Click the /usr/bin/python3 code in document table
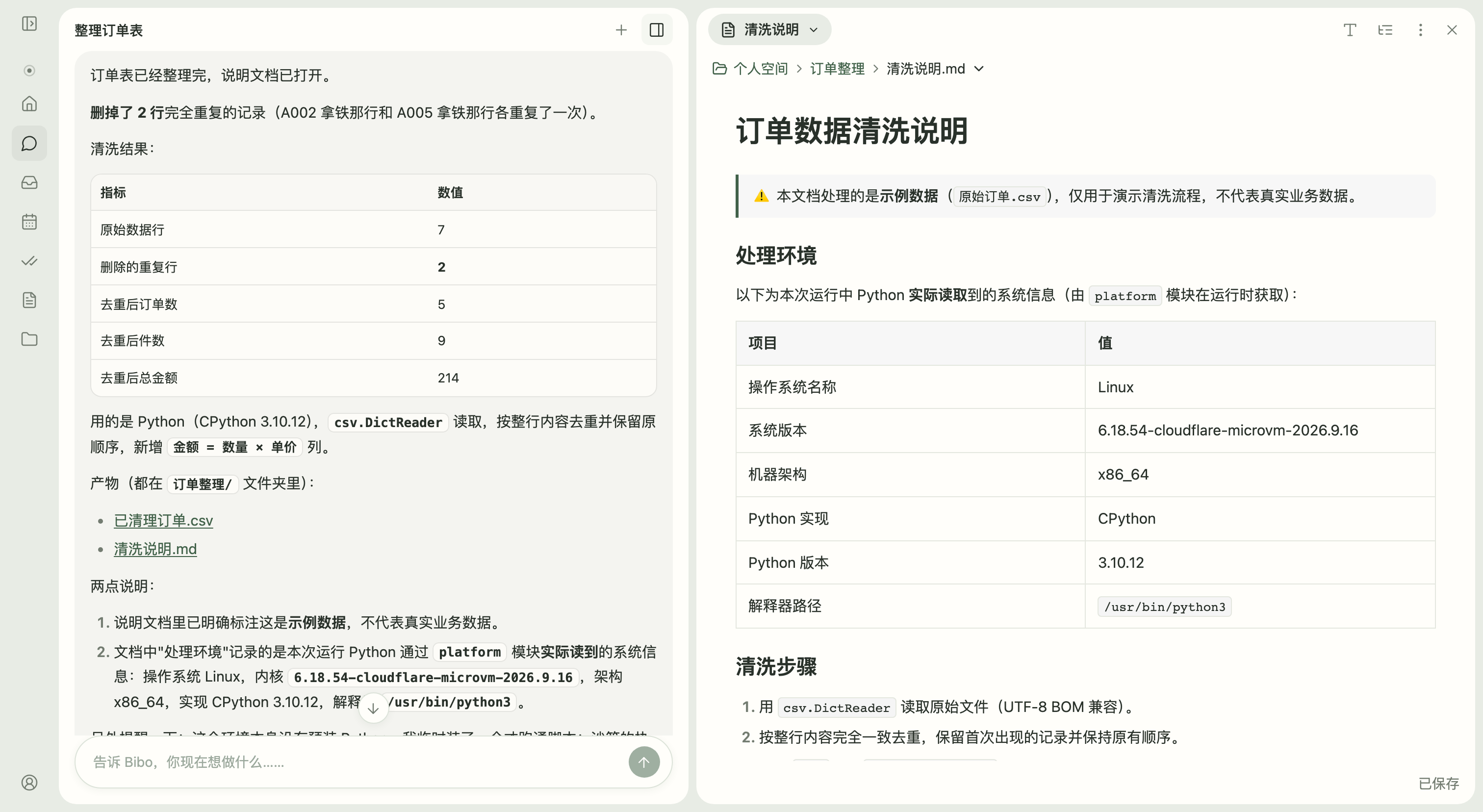 point(1164,607)
